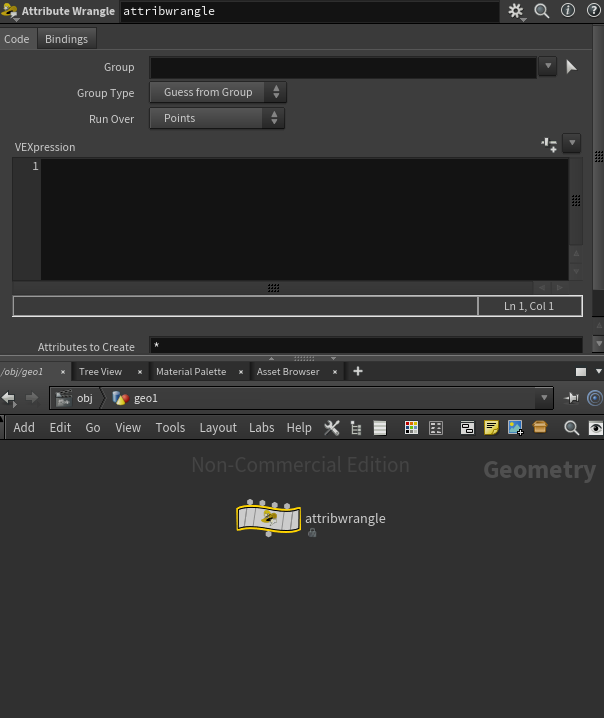Click the obj scene icon in path
The image size is (604, 718).
point(64,398)
